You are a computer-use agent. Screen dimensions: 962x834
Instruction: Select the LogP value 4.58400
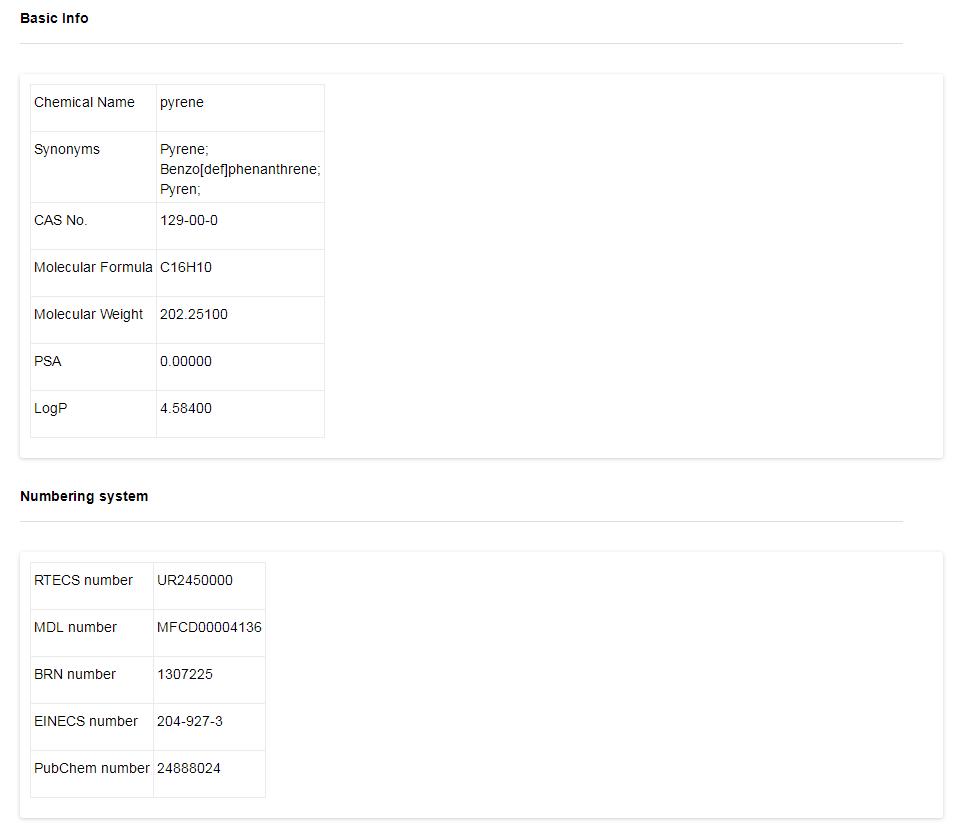tap(186, 408)
